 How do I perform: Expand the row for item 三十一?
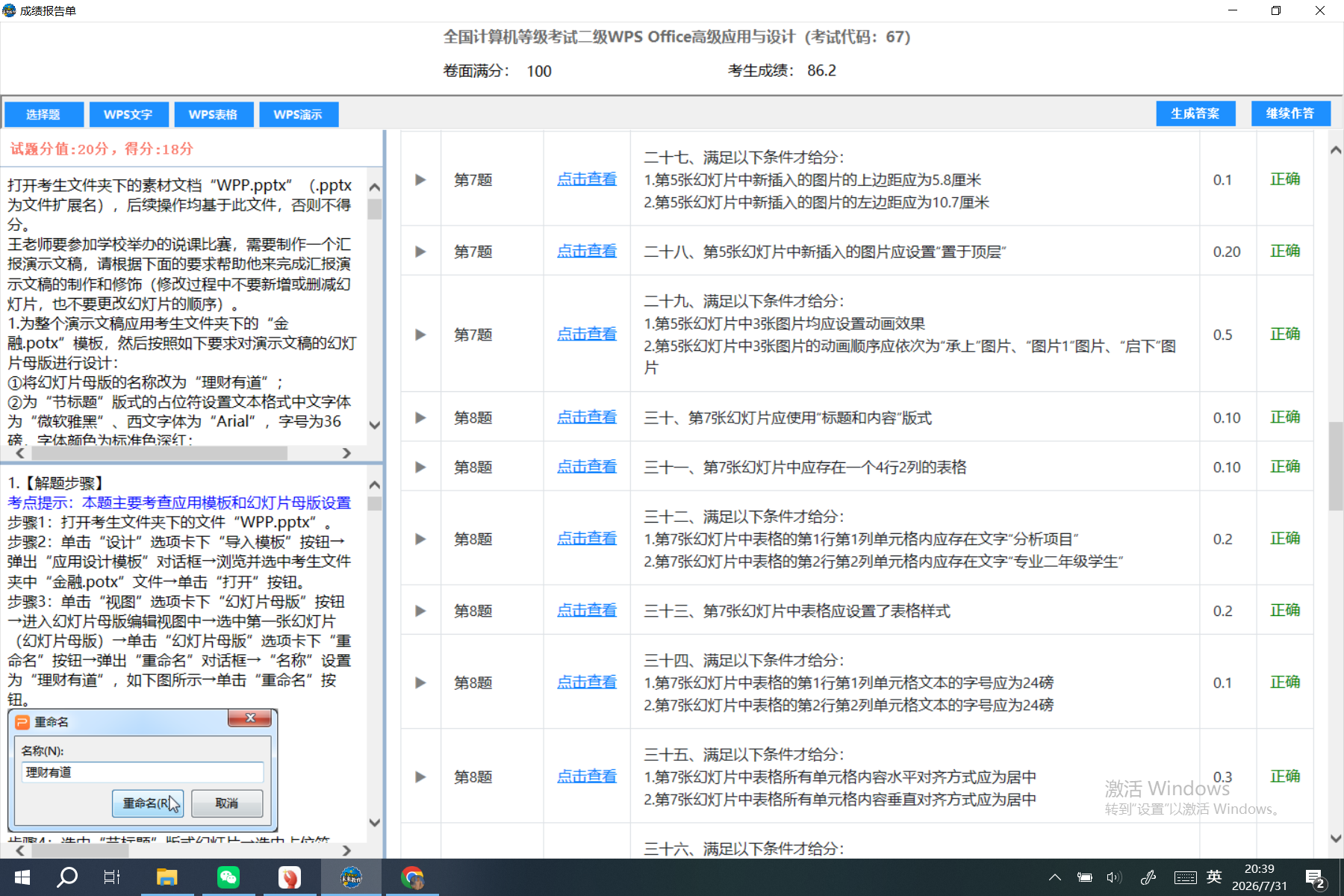click(420, 467)
